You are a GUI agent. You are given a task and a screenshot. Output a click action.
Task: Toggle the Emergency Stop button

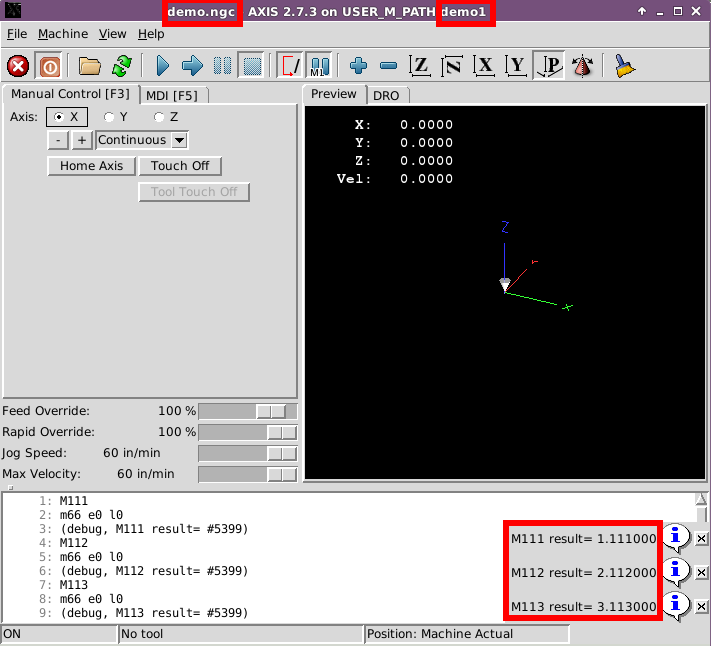tap(18, 66)
